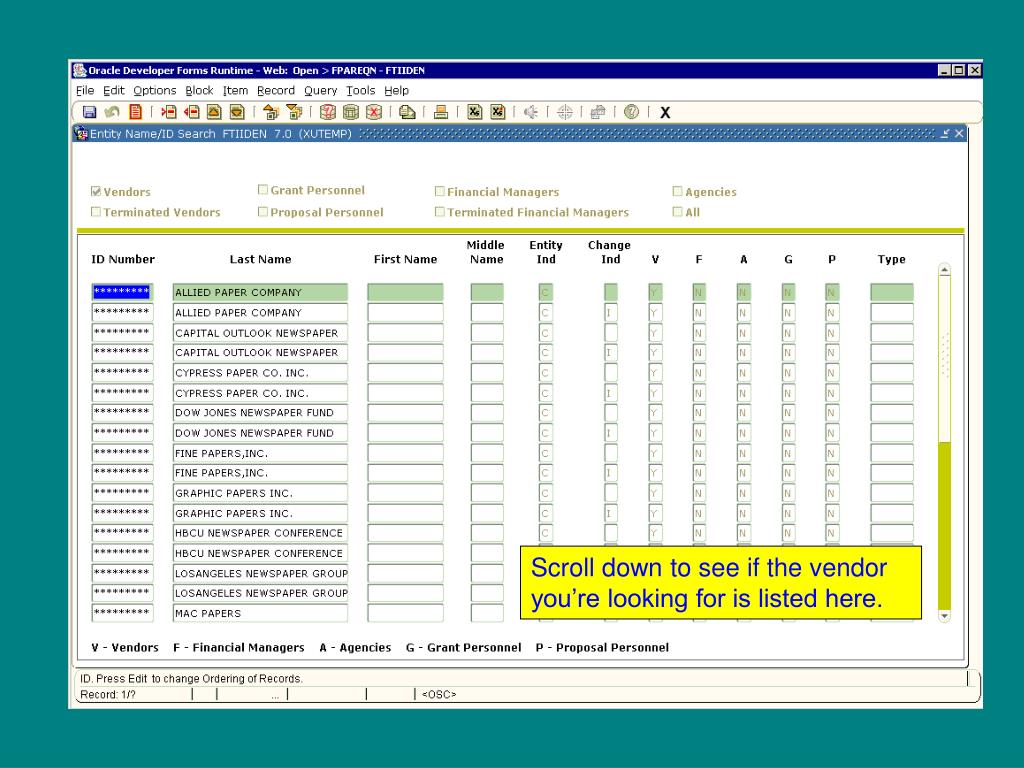Click the Change Ind column header
The width and height of the screenshot is (1024, 768).
pyautogui.click(x=609, y=252)
